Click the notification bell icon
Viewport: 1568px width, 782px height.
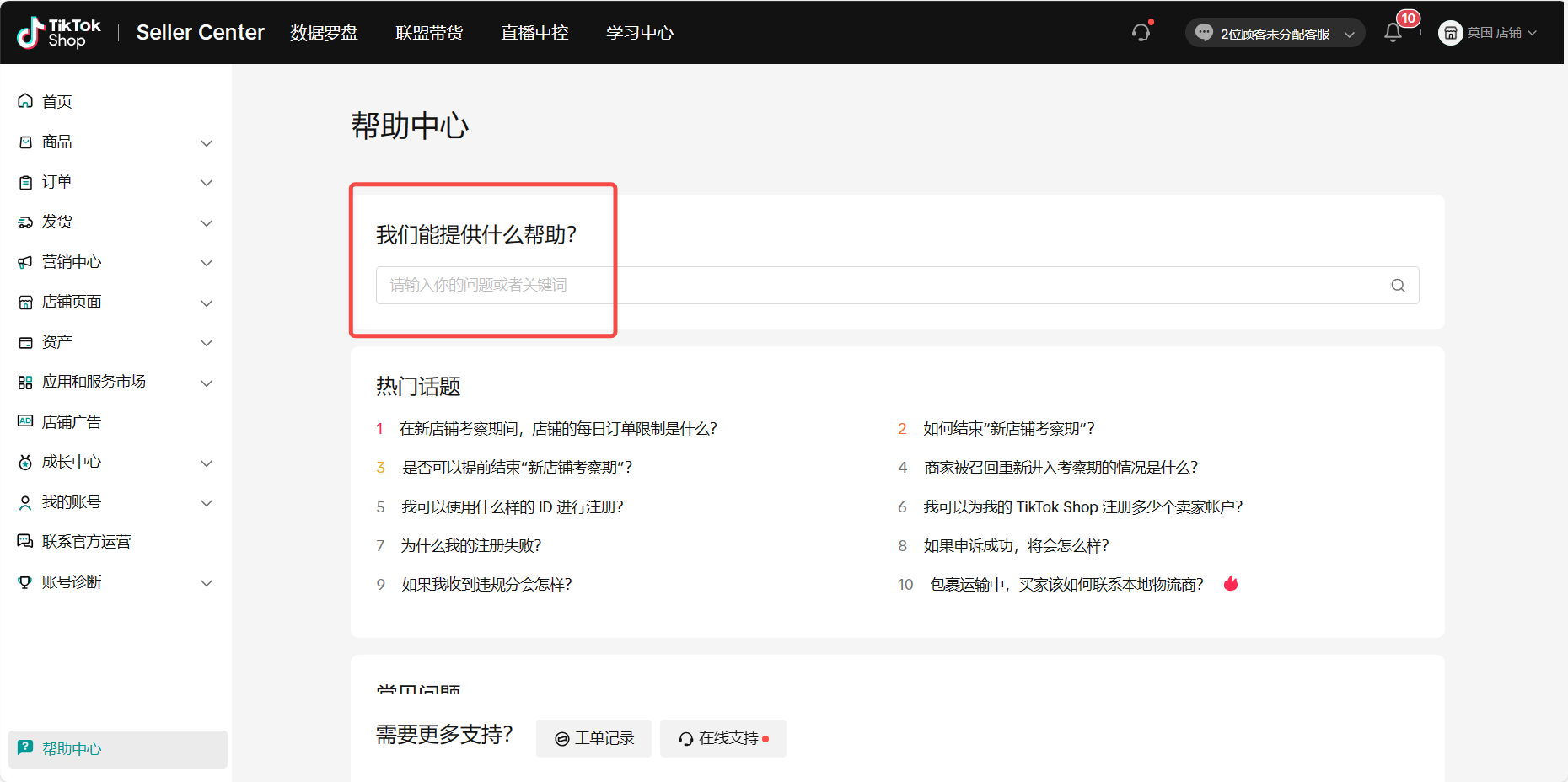coord(1393,33)
